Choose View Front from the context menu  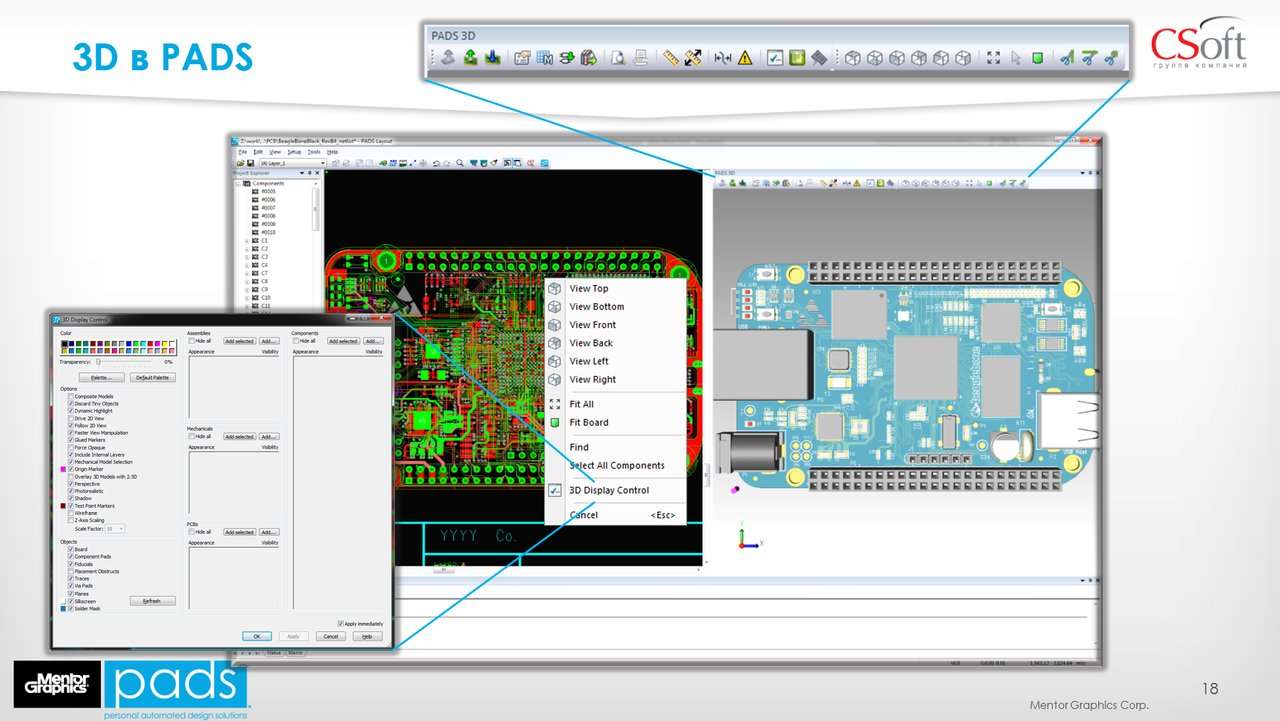click(593, 325)
